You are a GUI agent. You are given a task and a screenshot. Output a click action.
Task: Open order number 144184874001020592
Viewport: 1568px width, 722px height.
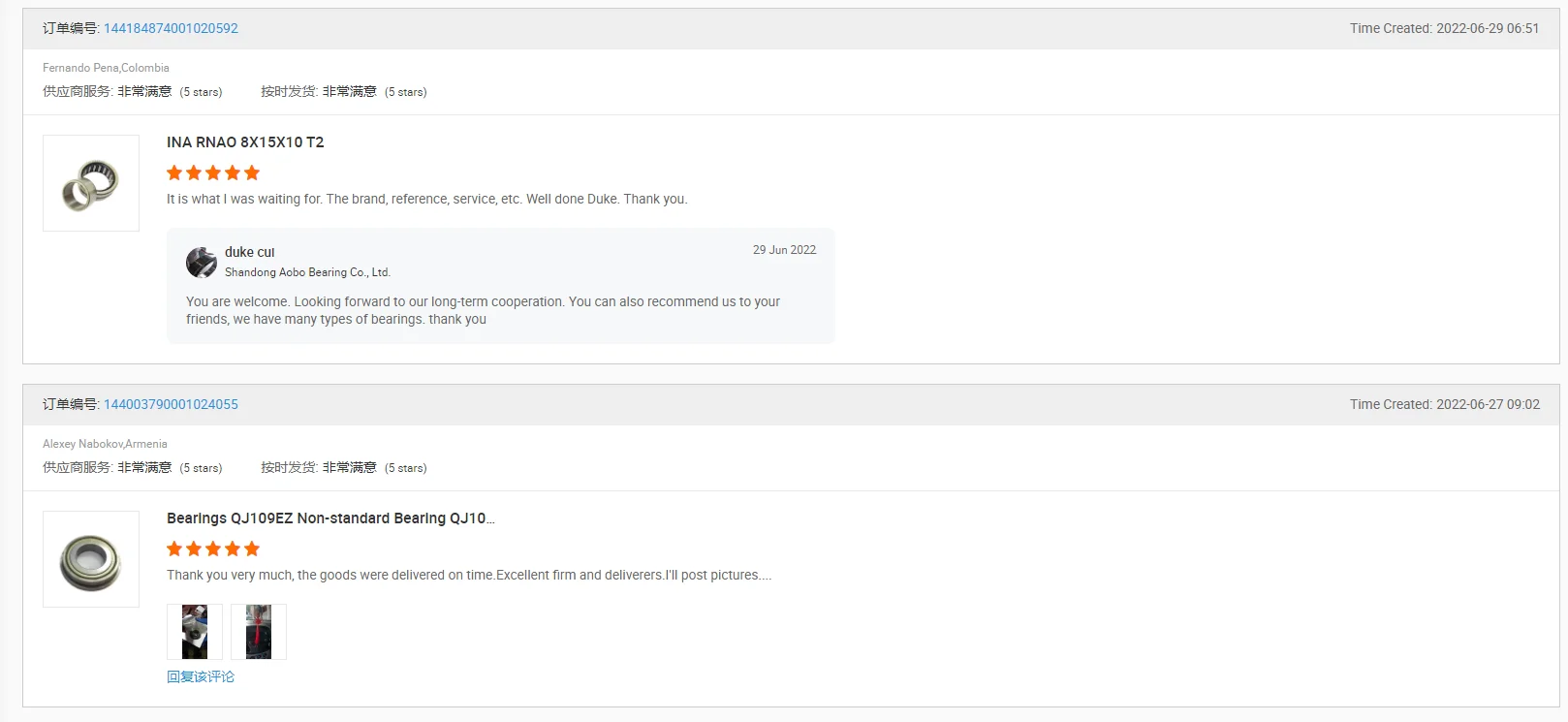(171, 28)
